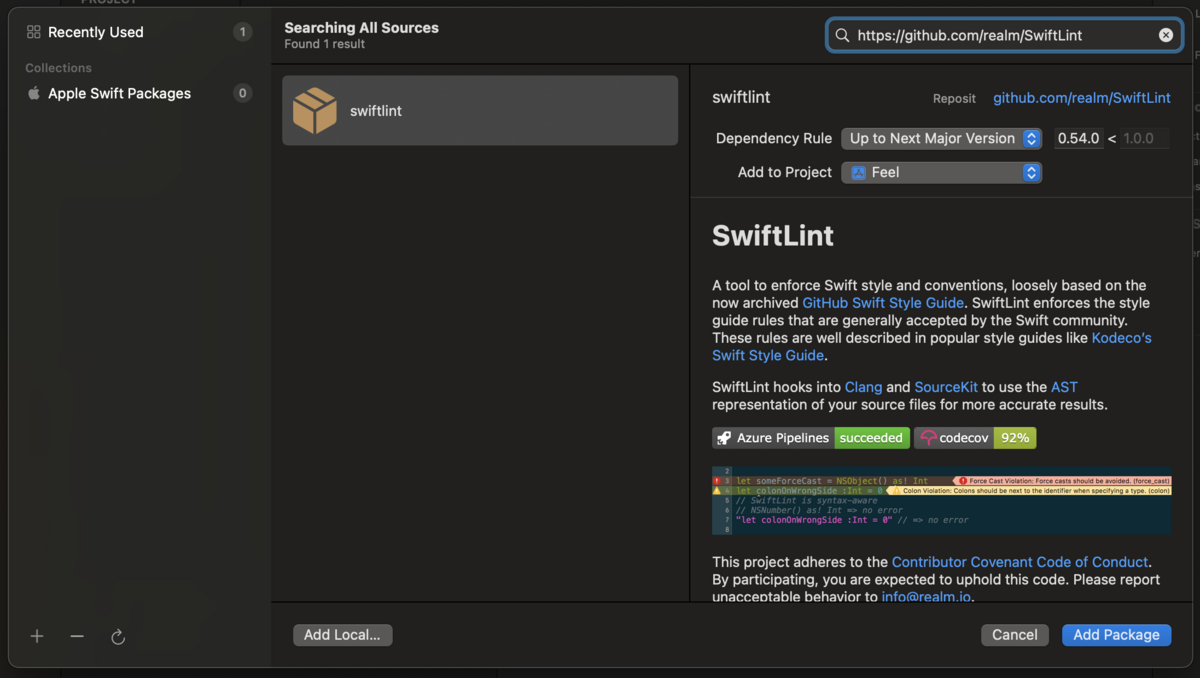
Task: Open the Add to Project dropdown
Action: (x=941, y=173)
